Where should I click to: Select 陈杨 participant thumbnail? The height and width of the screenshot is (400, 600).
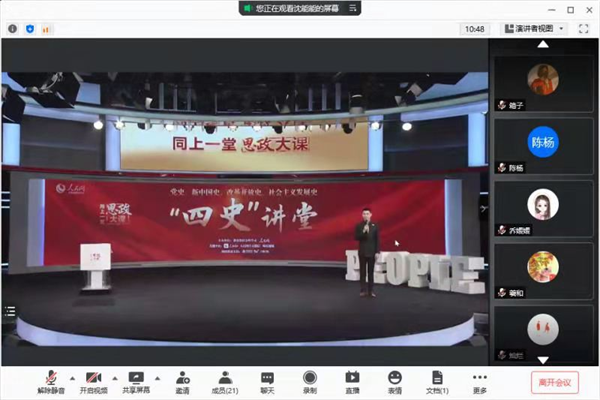pyautogui.click(x=543, y=146)
